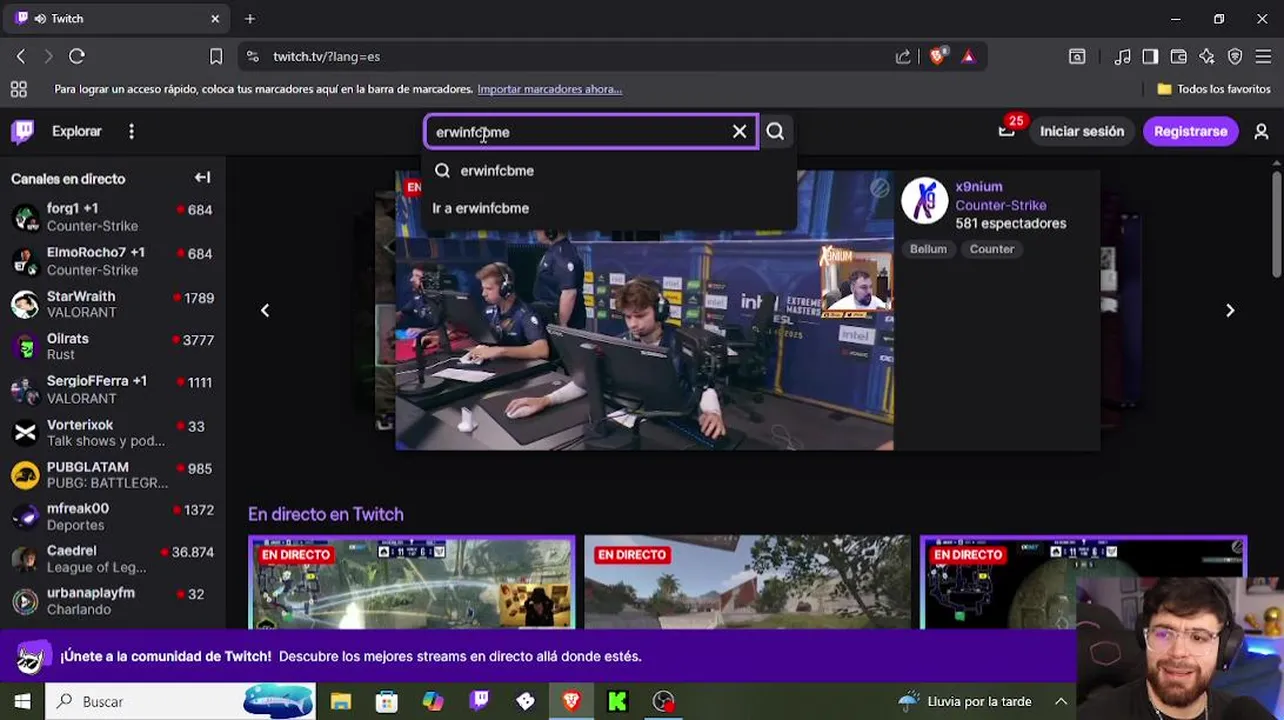Open the three-dot more menu beside Explorar
Viewport: 1284px width, 720px height.
point(131,131)
